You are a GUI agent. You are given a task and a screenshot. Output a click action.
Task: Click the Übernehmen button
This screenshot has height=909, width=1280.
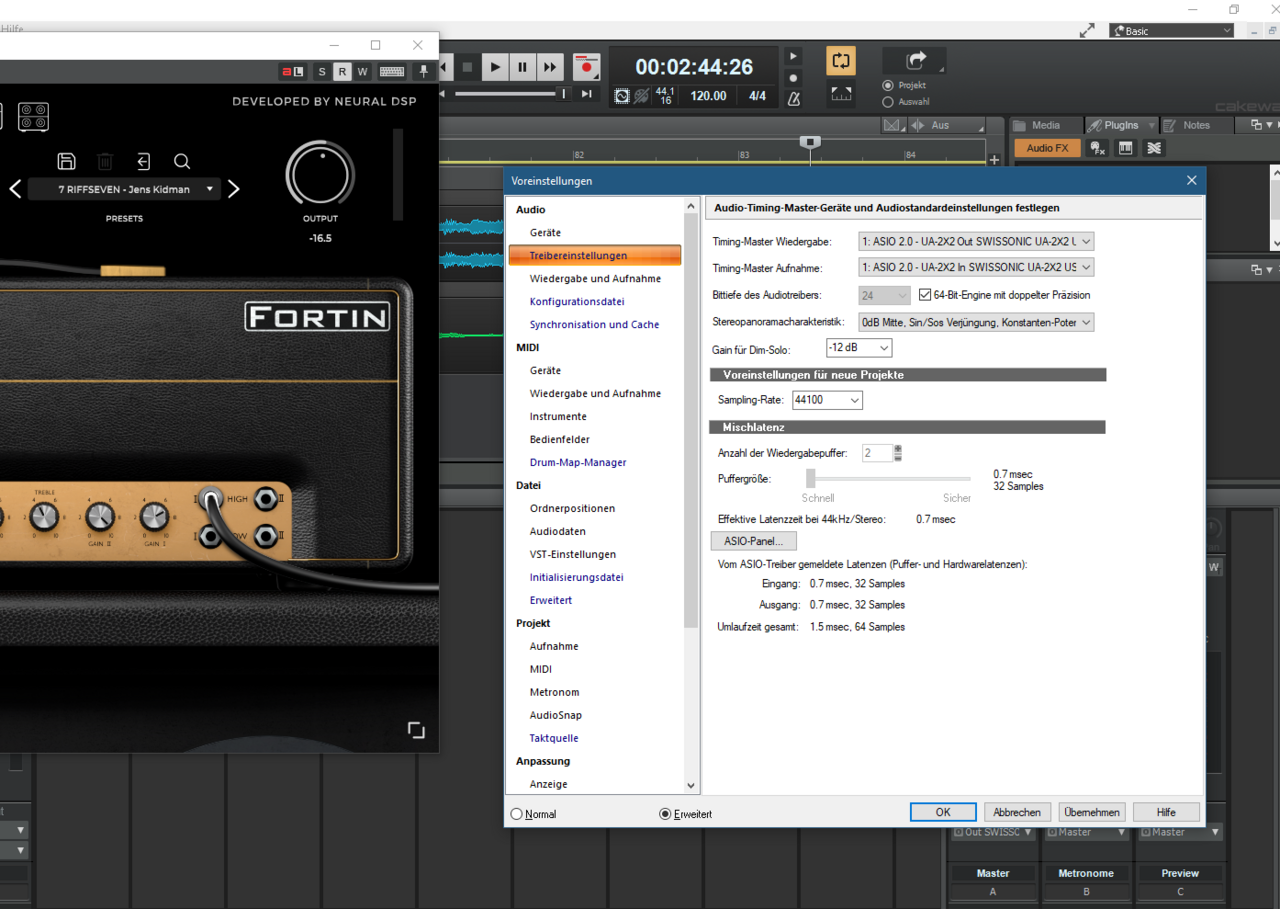click(x=1092, y=812)
